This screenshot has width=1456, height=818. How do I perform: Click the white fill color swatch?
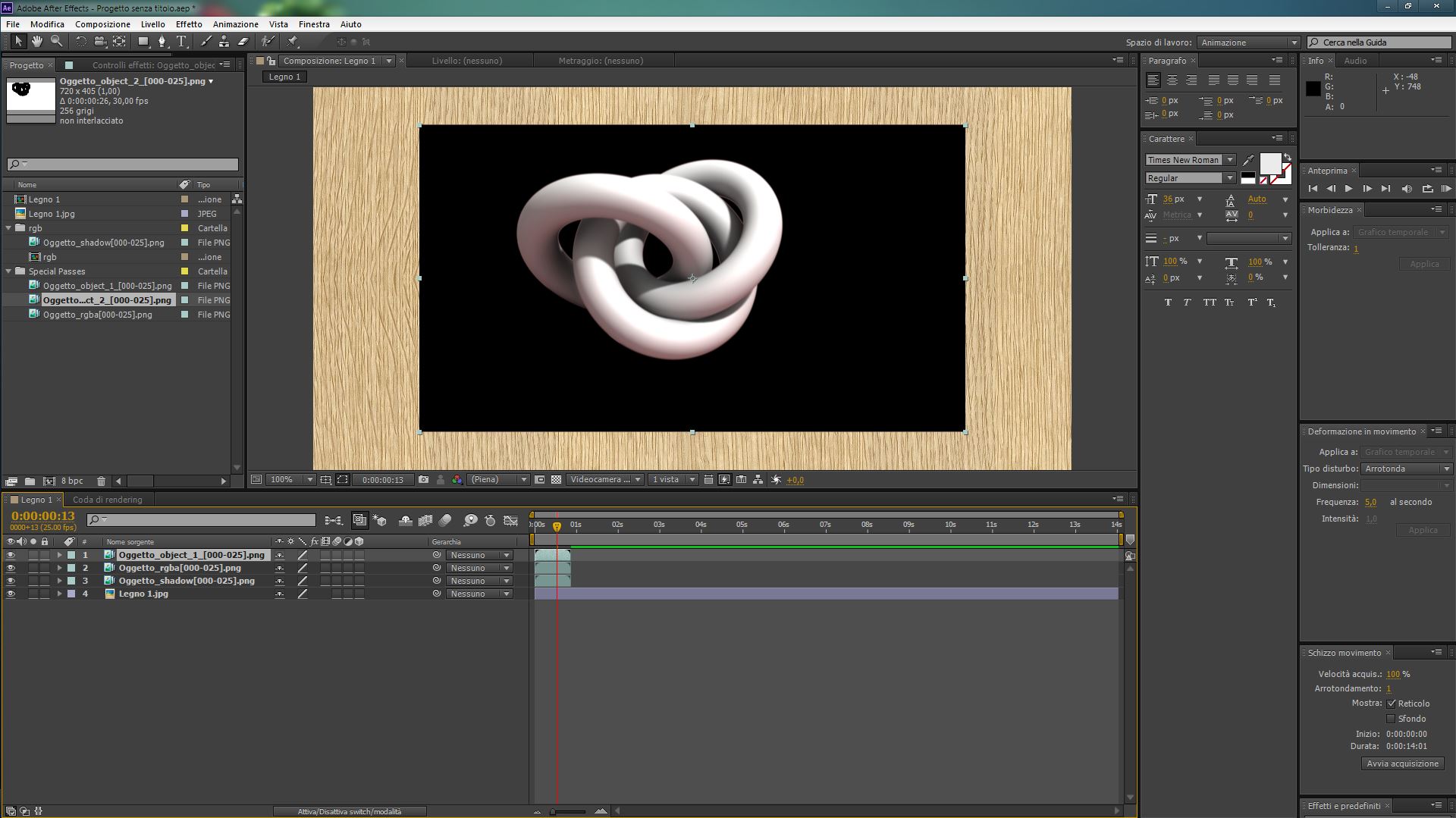pyautogui.click(x=1270, y=164)
